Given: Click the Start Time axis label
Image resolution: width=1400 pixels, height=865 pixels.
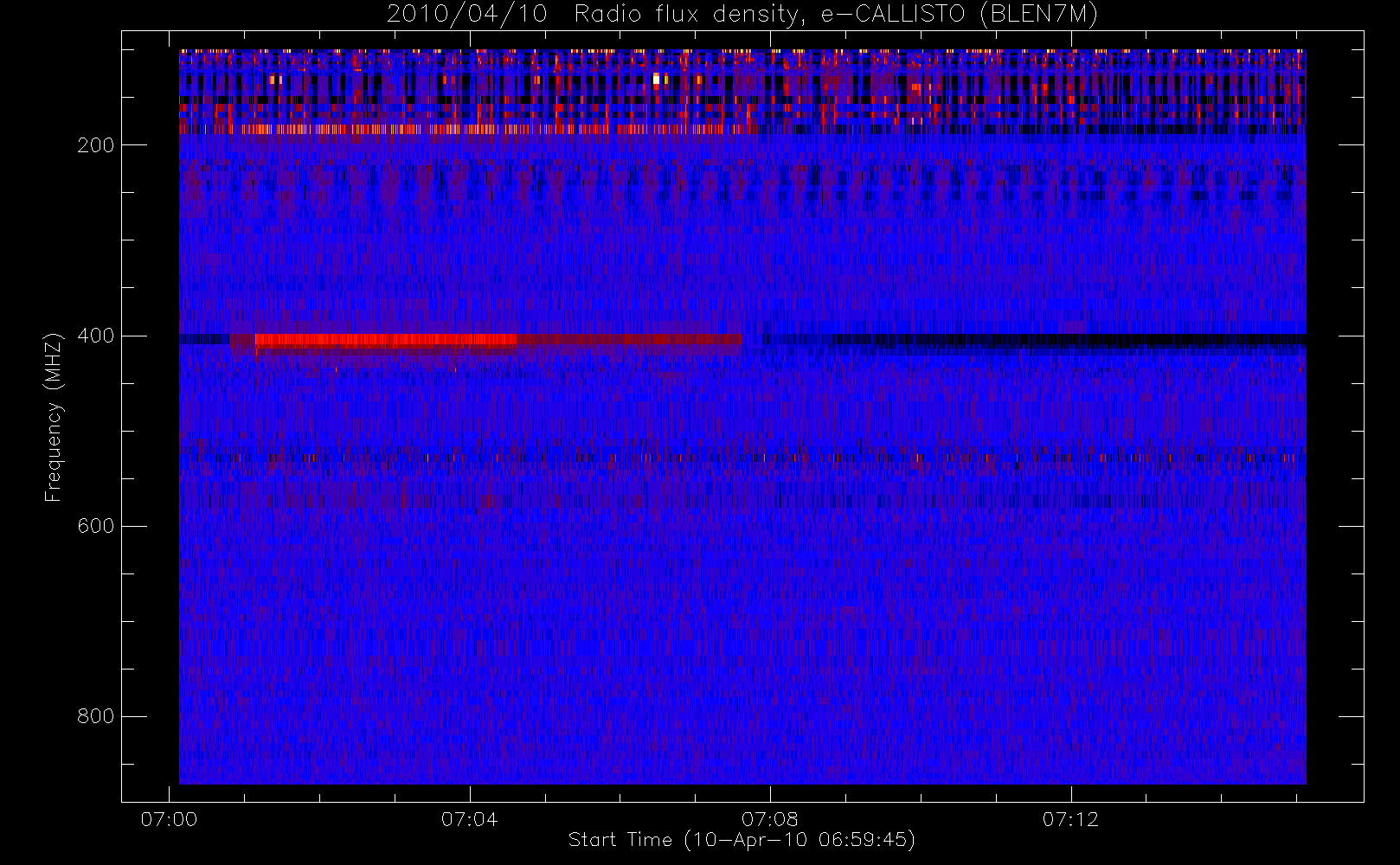Looking at the screenshot, I should pyautogui.click(x=742, y=840).
